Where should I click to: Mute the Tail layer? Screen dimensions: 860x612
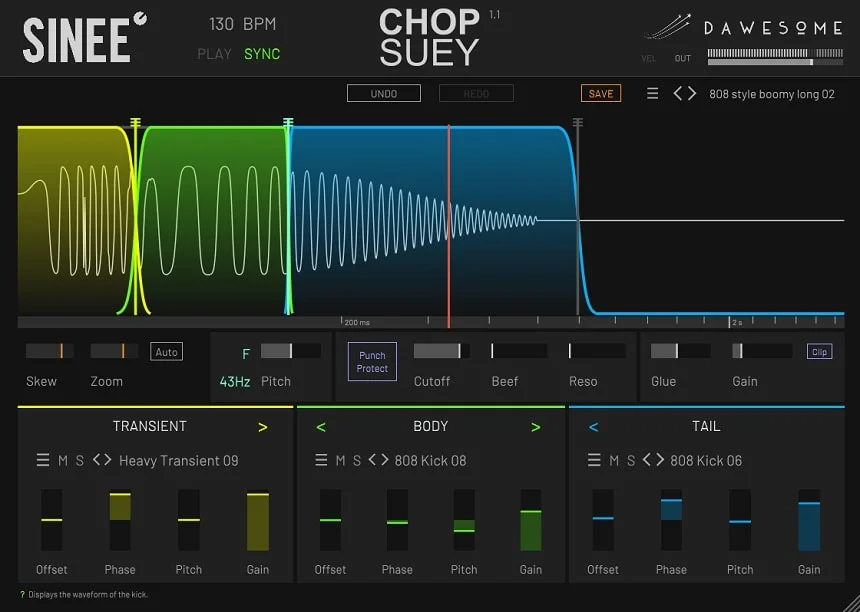(x=614, y=460)
